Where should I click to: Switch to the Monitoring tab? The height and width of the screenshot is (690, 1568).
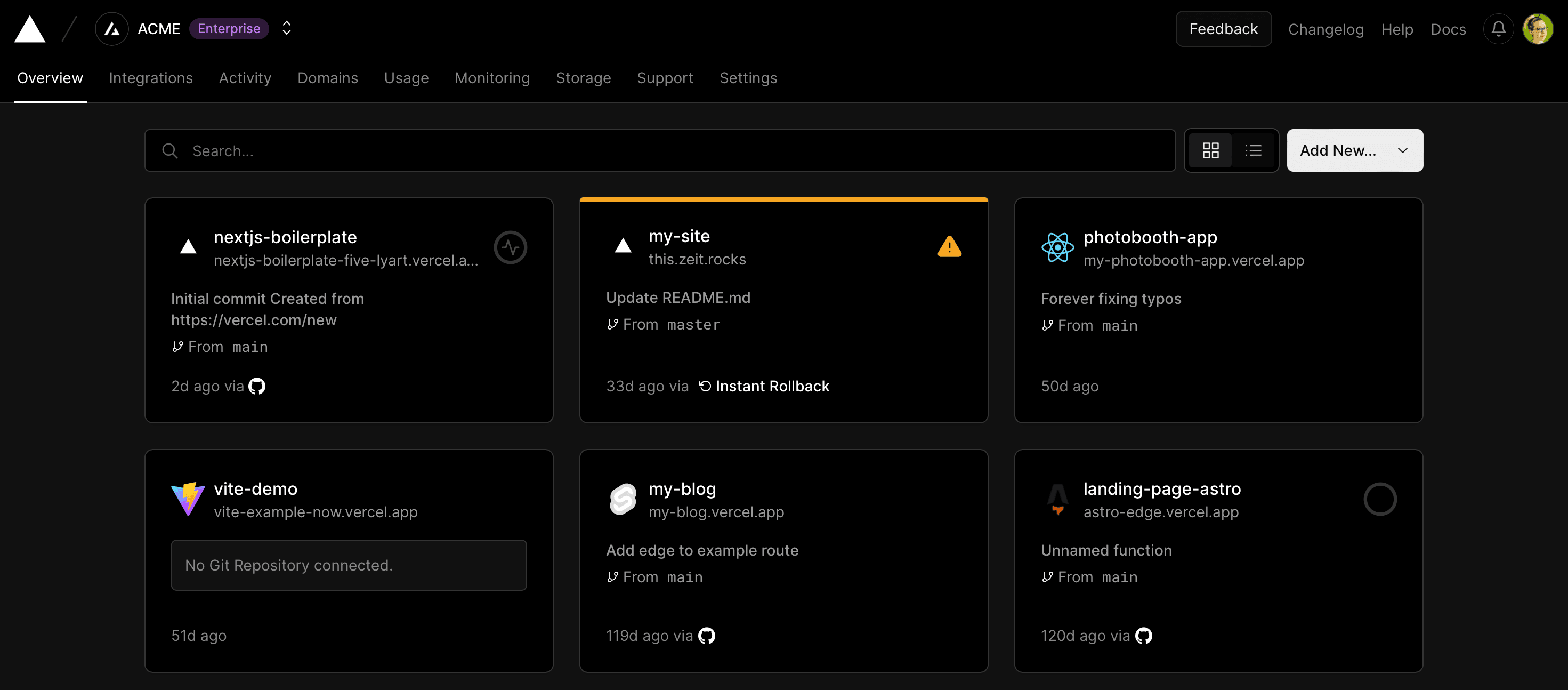pyautogui.click(x=492, y=78)
